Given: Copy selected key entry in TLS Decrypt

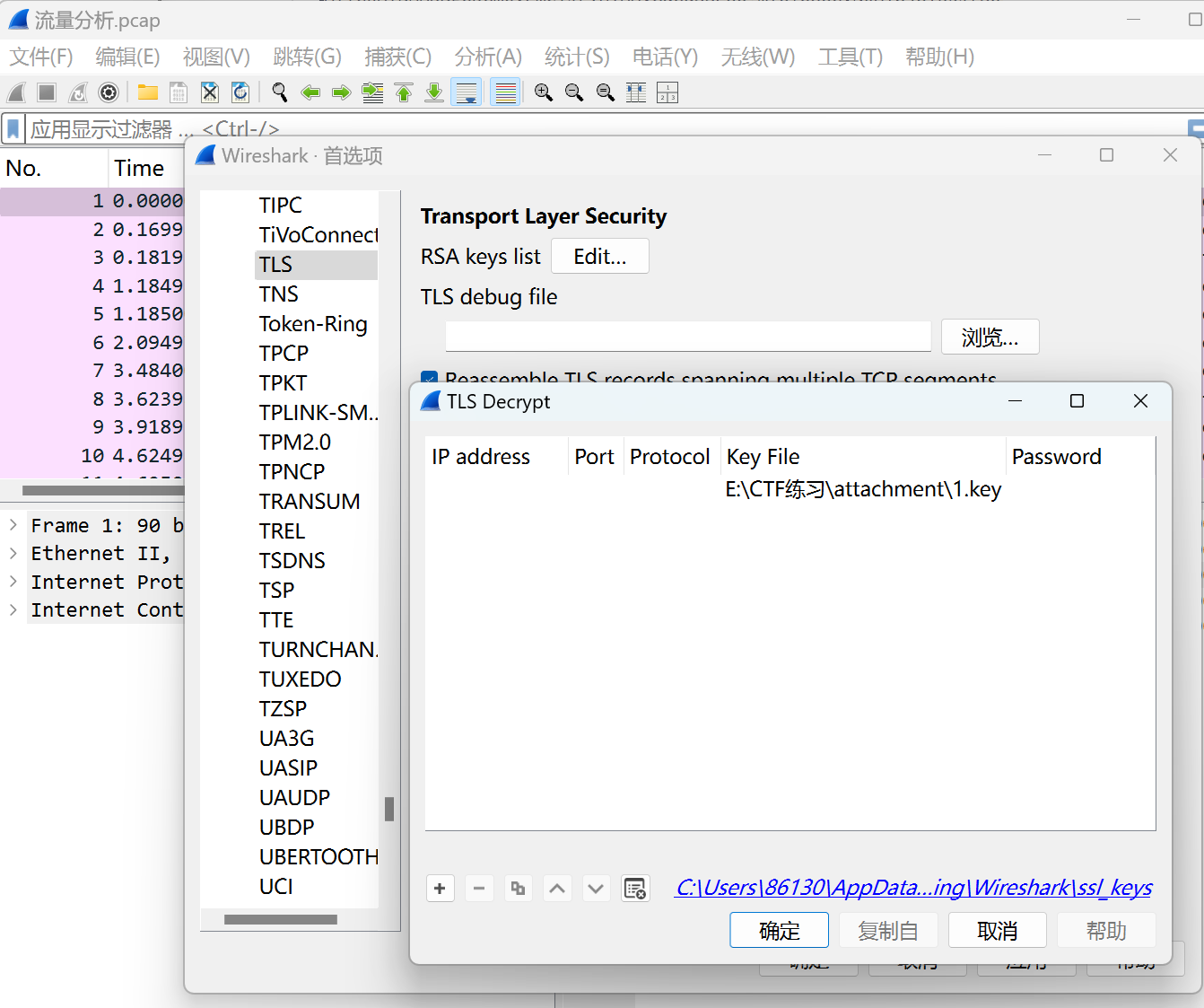Looking at the screenshot, I should pyautogui.click(x=518, y=888).
